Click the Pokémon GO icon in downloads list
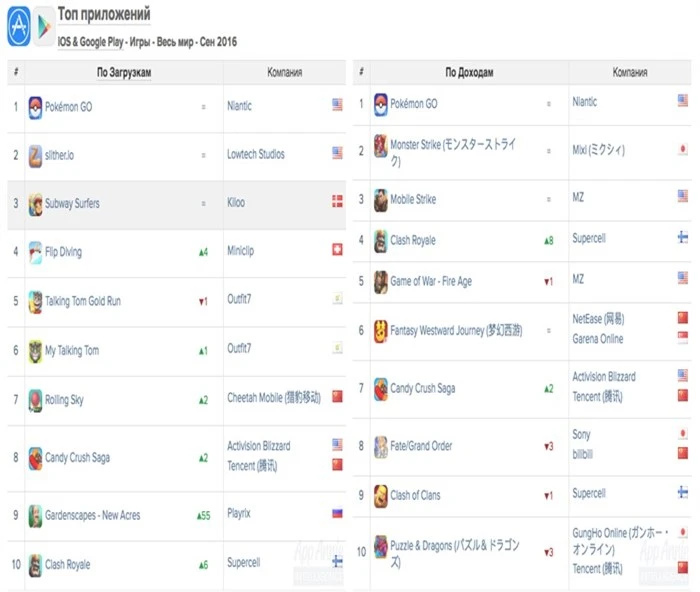700x592 pixels. pyautogui.click(x=35, y=106)
